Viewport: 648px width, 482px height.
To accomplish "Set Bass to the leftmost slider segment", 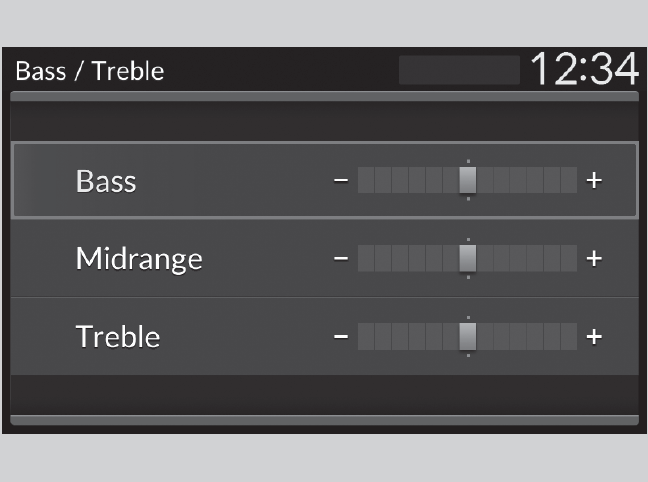I will click(366, 180).
